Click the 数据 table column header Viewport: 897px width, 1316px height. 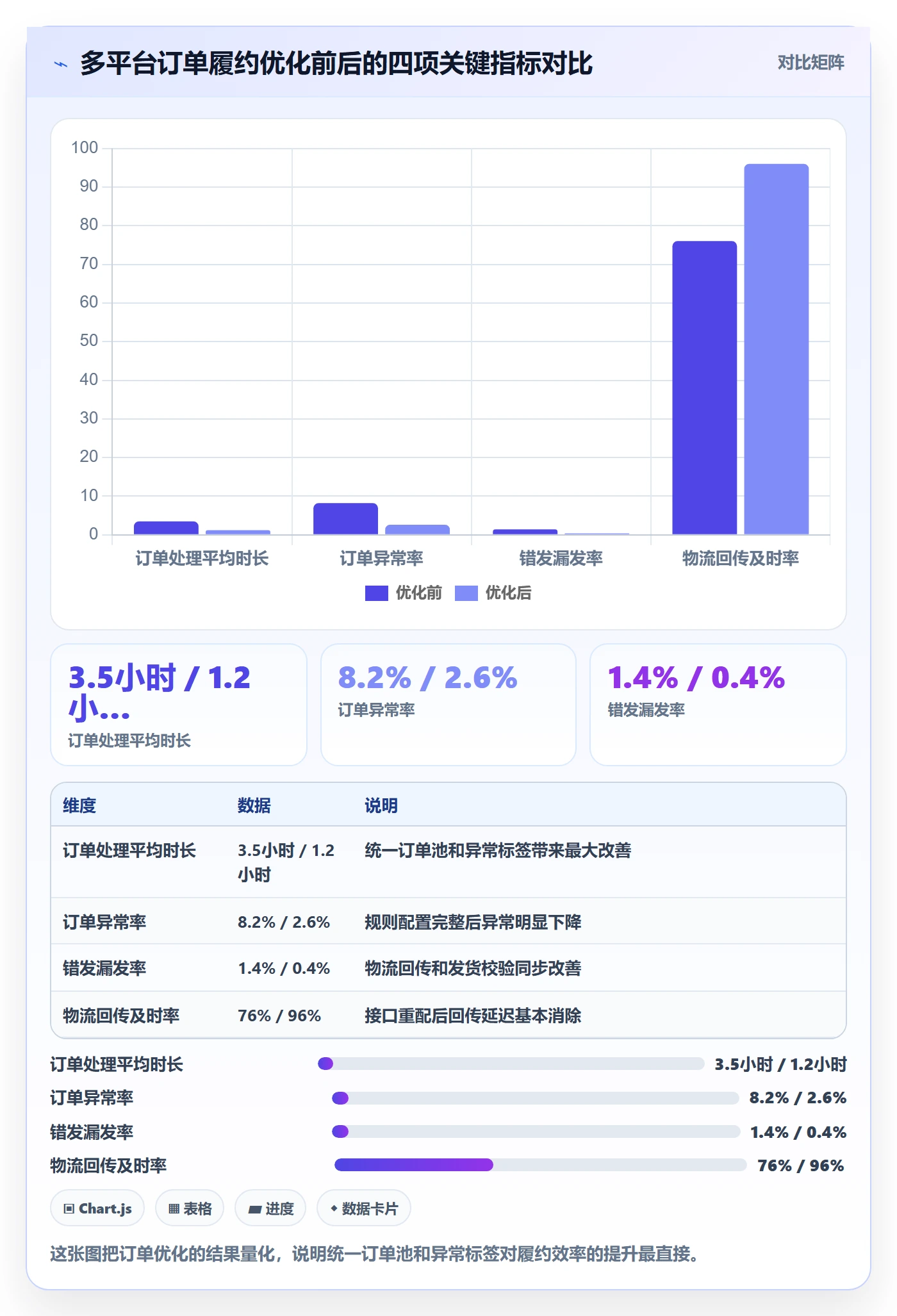(254, 805)
